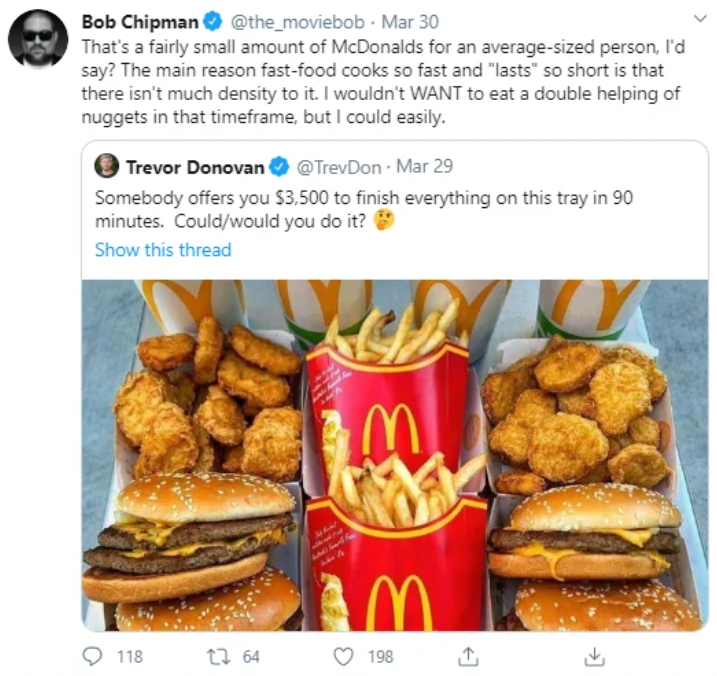
Task: Open Bob Chipman's profile avatar
Action: click(38, 39)
